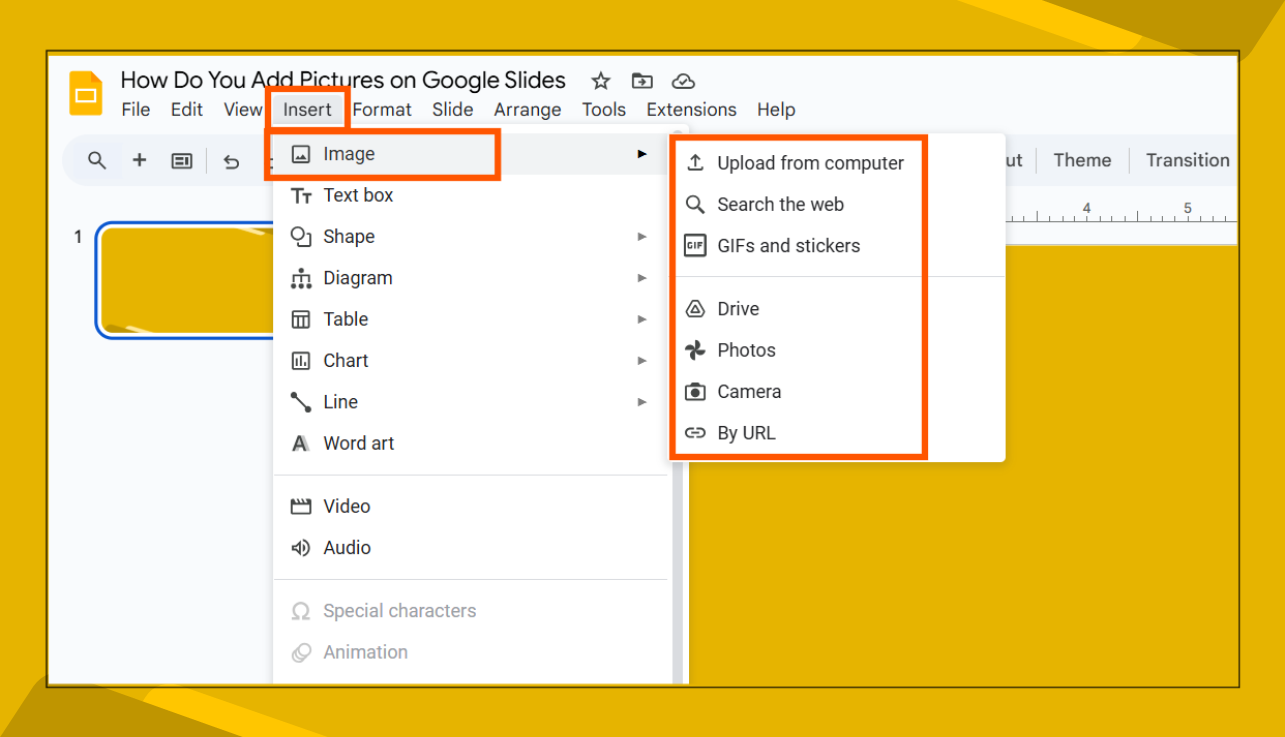Check the cloud document save status
This screenshot has height=737, width=1285.
(x=684, y=80)
